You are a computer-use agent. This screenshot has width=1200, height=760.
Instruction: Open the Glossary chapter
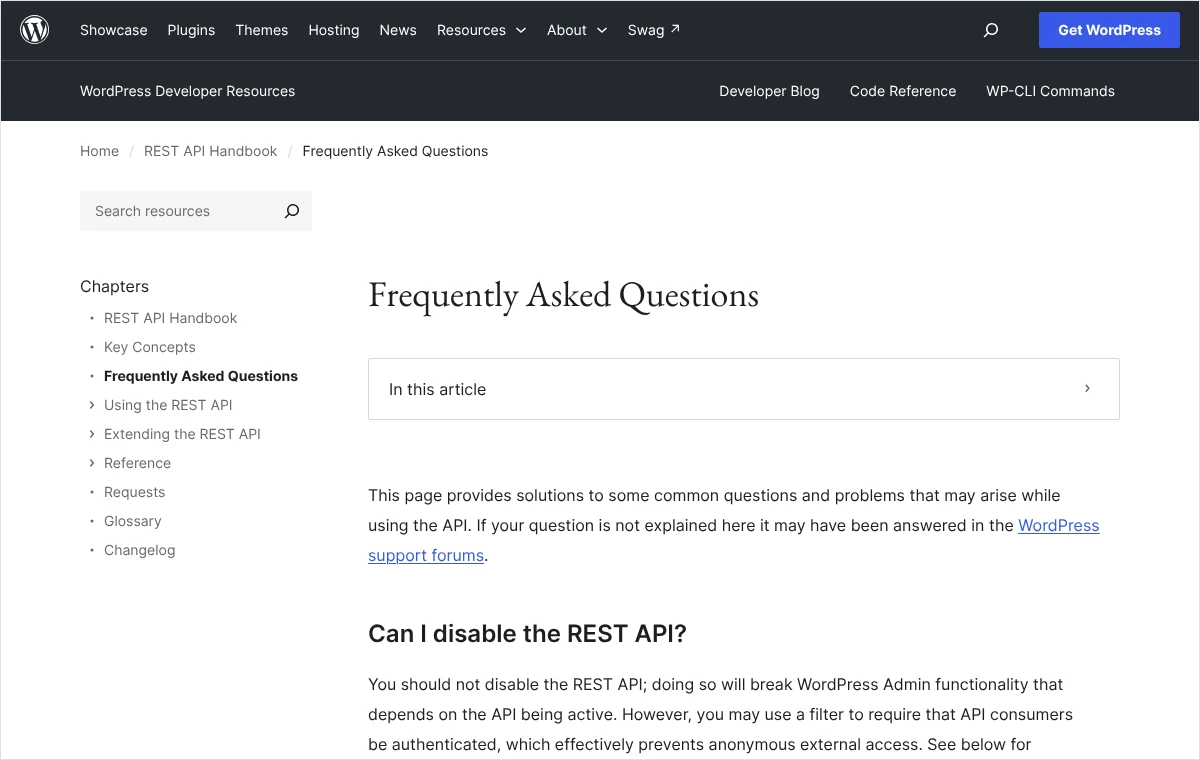pyautogui.click(x=133, y=521)
